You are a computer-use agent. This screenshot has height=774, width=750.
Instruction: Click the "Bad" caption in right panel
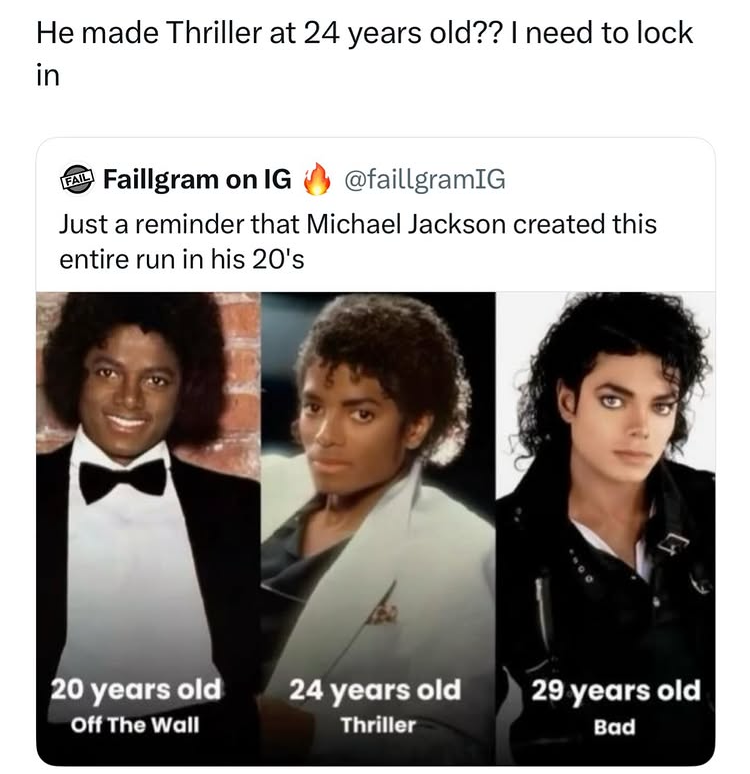[x=614, y=727]
